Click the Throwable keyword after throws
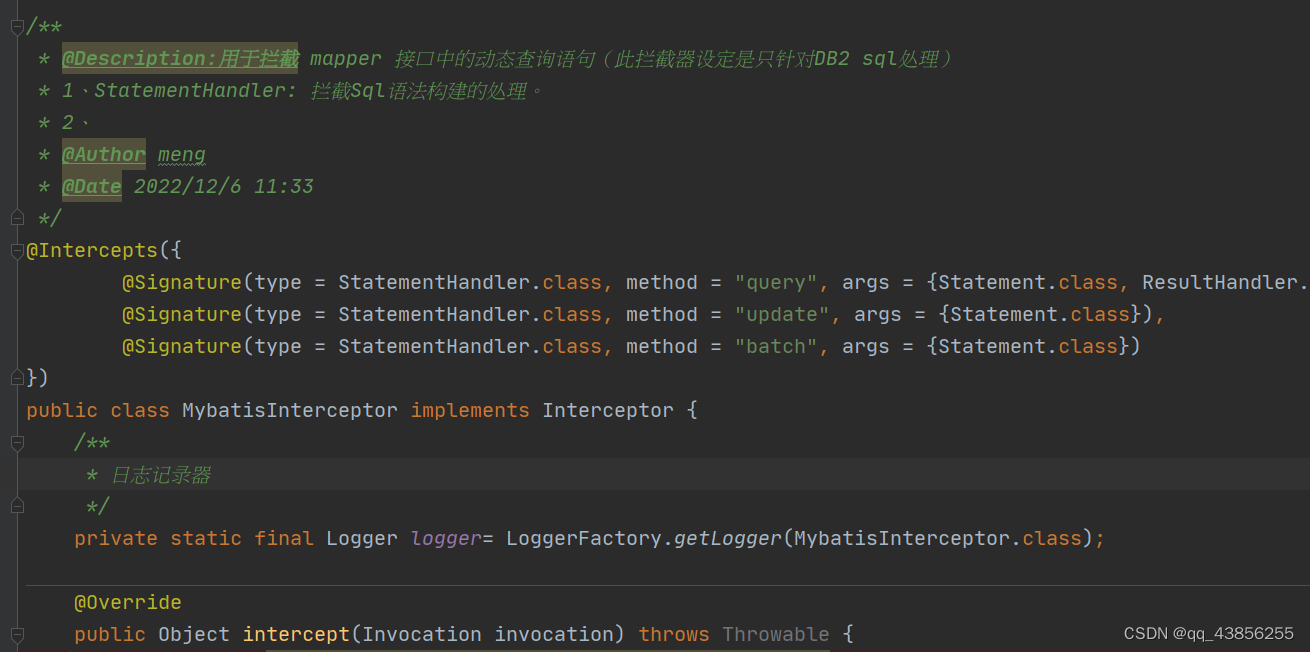The width and height of the screenshot is (1310, 652). [x=776, y=633]
